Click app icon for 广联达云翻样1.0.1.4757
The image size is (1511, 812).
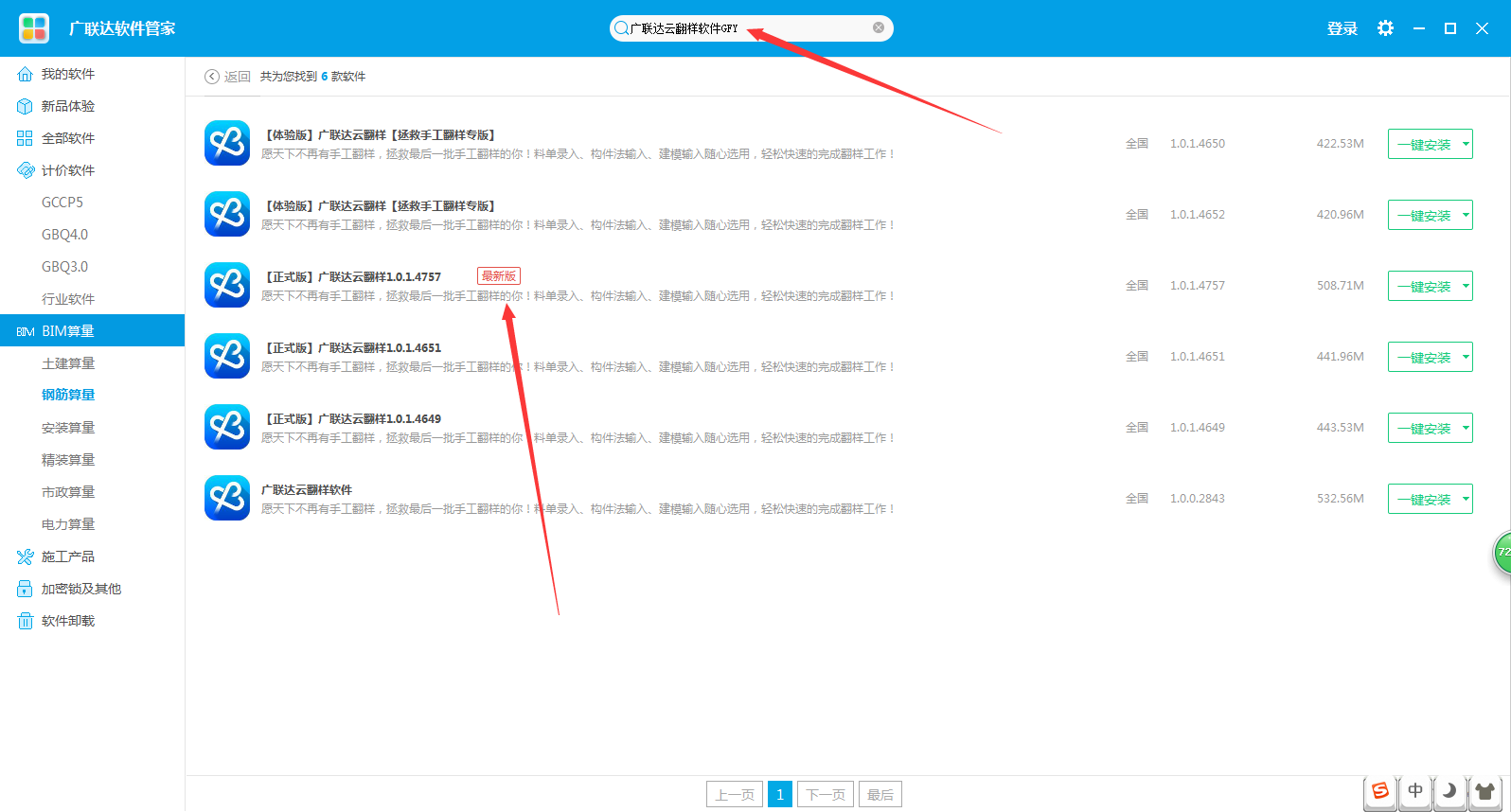[x=227, y=285]
